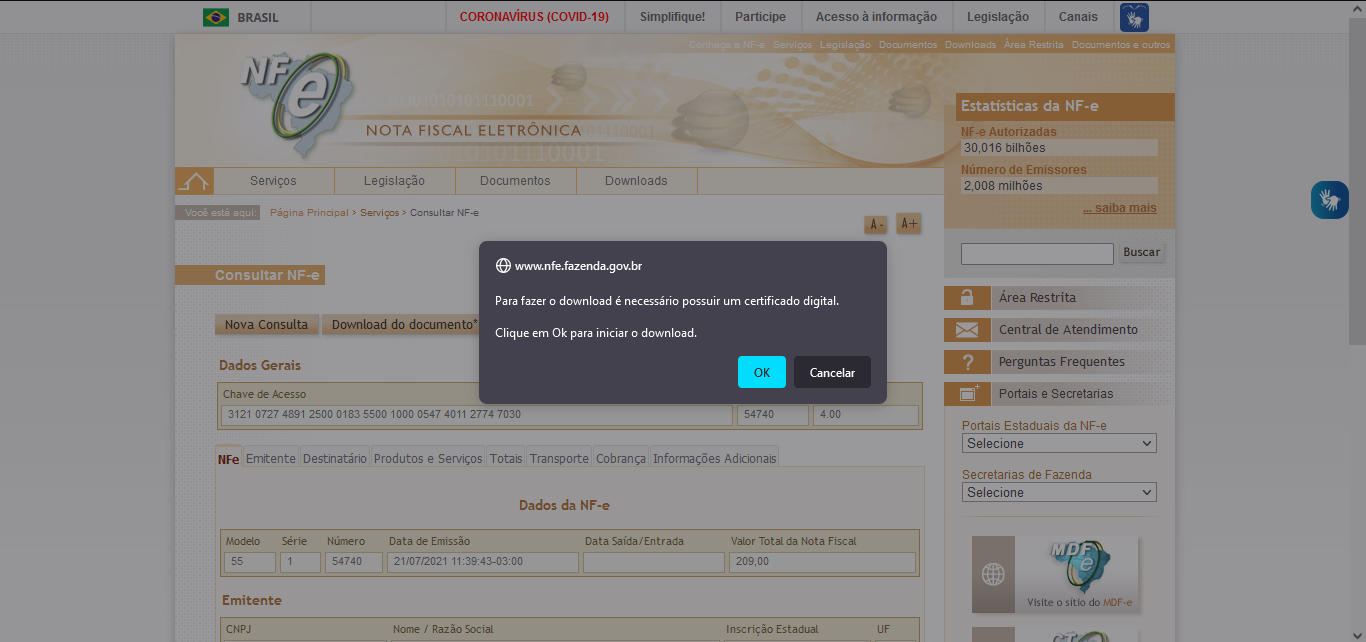
Task: Click the Buscar search button
Action: pos(1141,253)
